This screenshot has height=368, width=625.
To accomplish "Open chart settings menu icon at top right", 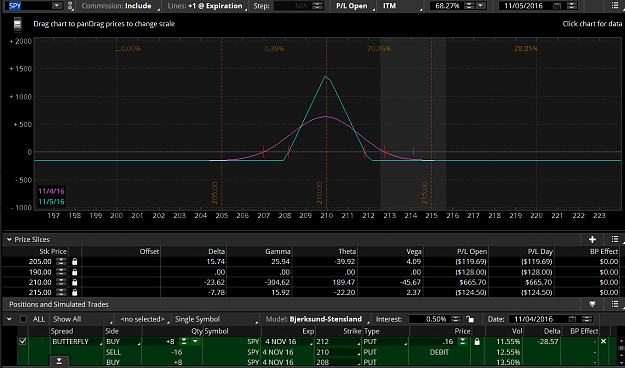I will click(x=615, y=6).
